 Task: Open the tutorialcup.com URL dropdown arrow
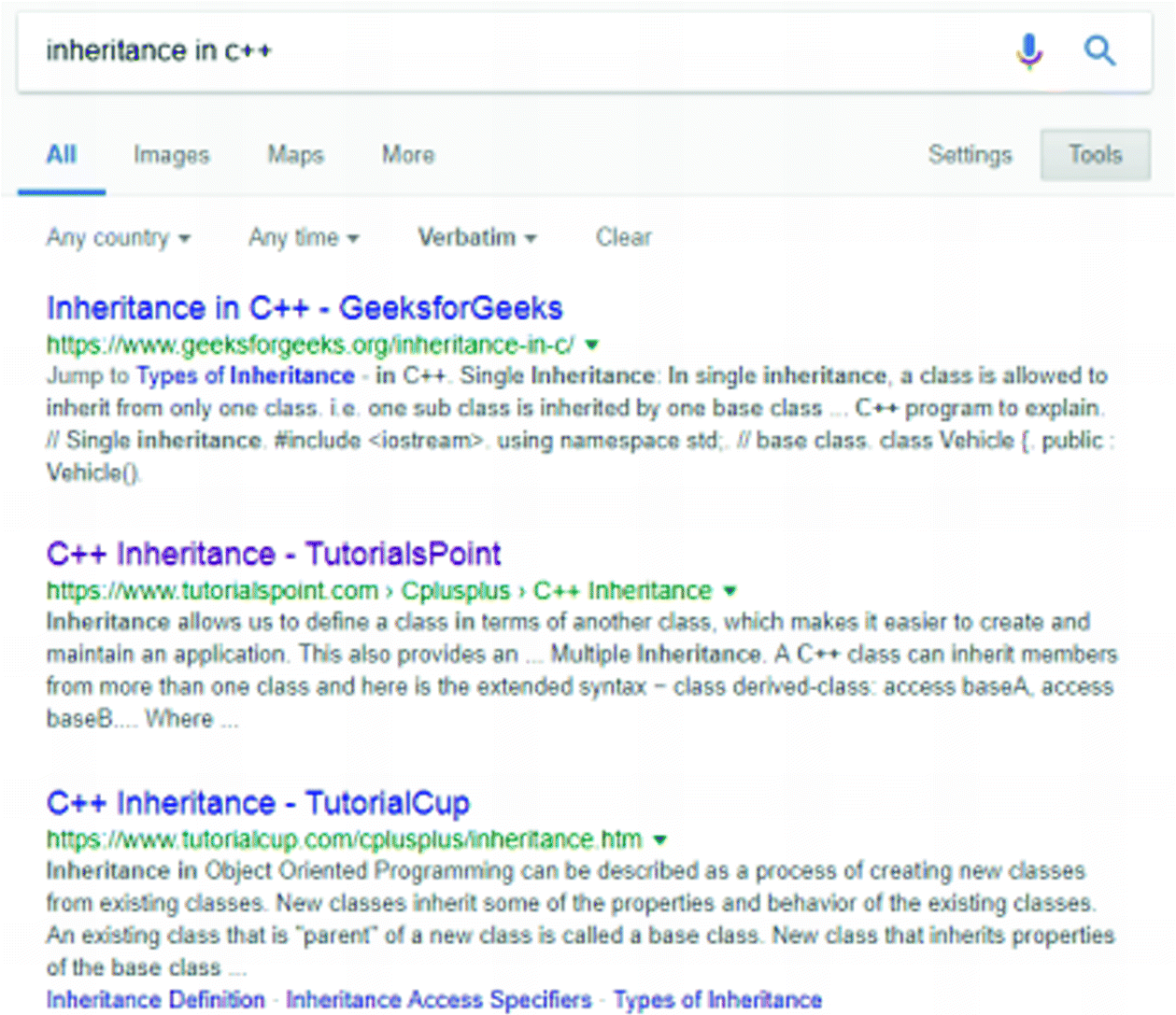660,839
